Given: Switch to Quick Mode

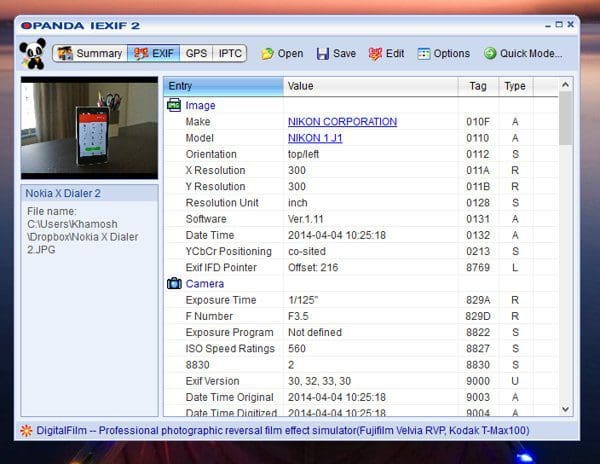Looking at the screenshot, I should click(523, 54).
